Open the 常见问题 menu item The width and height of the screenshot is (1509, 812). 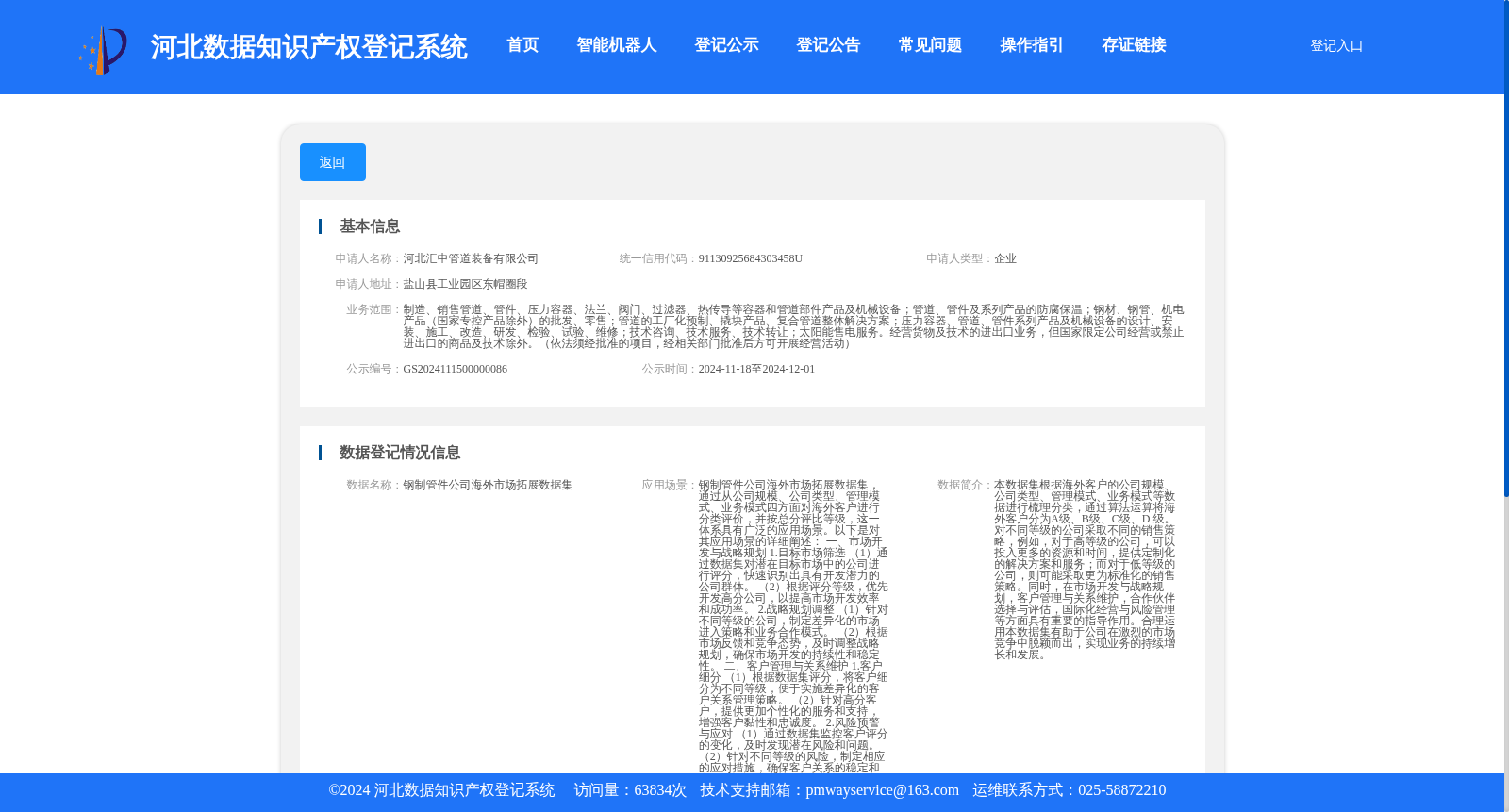click(930, 45)
